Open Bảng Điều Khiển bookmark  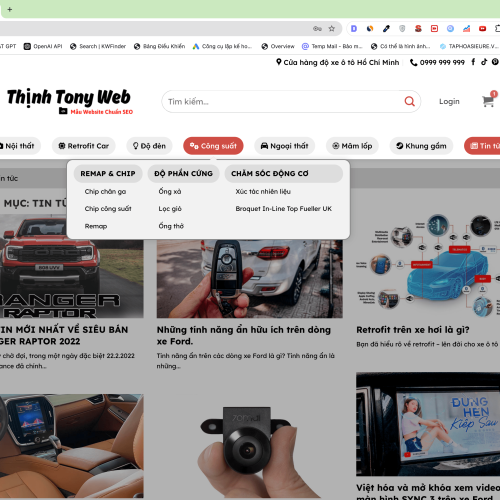pos(159,46)
